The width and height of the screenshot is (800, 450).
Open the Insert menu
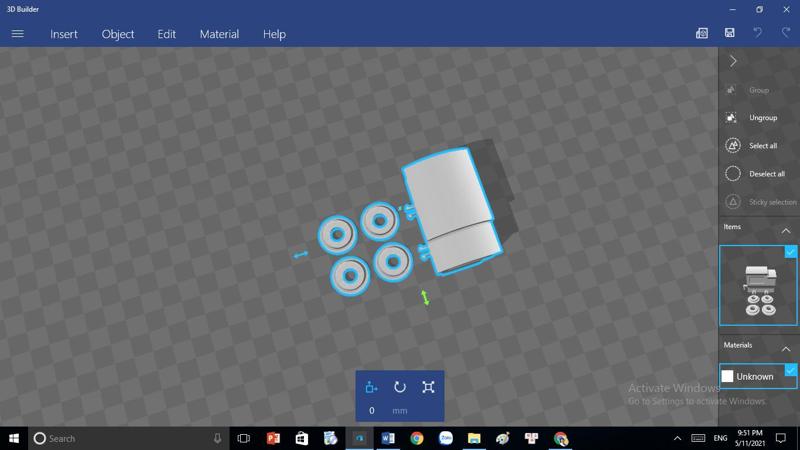click(x=64, y=34)
